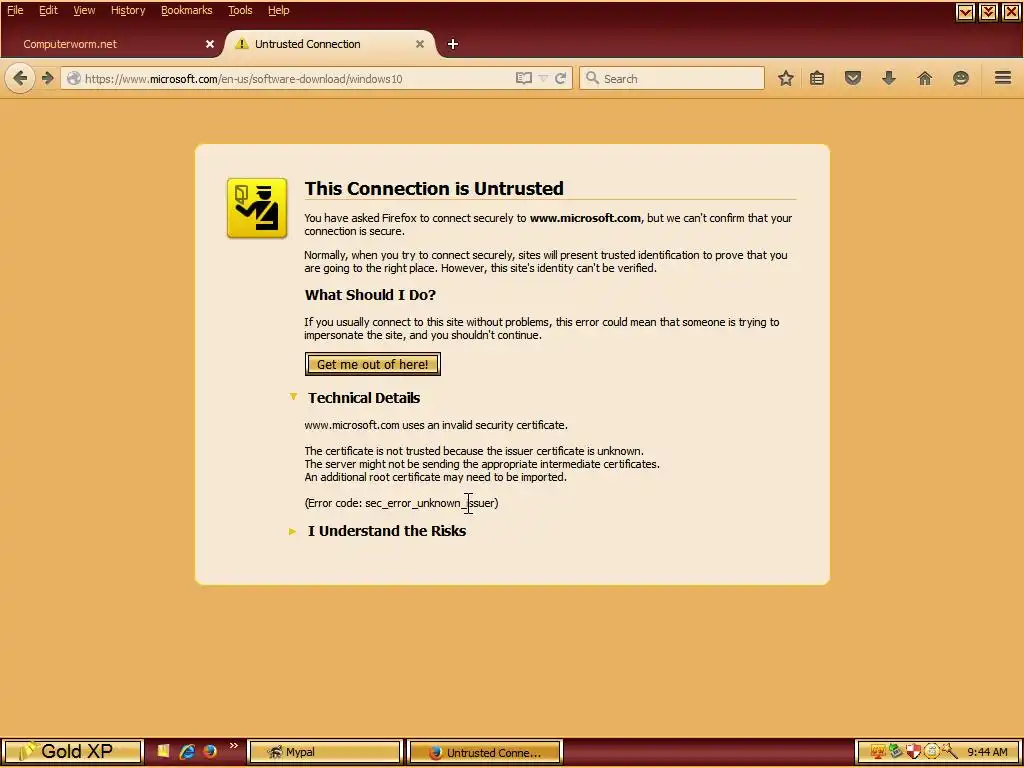
Task: Click the What Should I Do? heading
Action: (370, 295)
